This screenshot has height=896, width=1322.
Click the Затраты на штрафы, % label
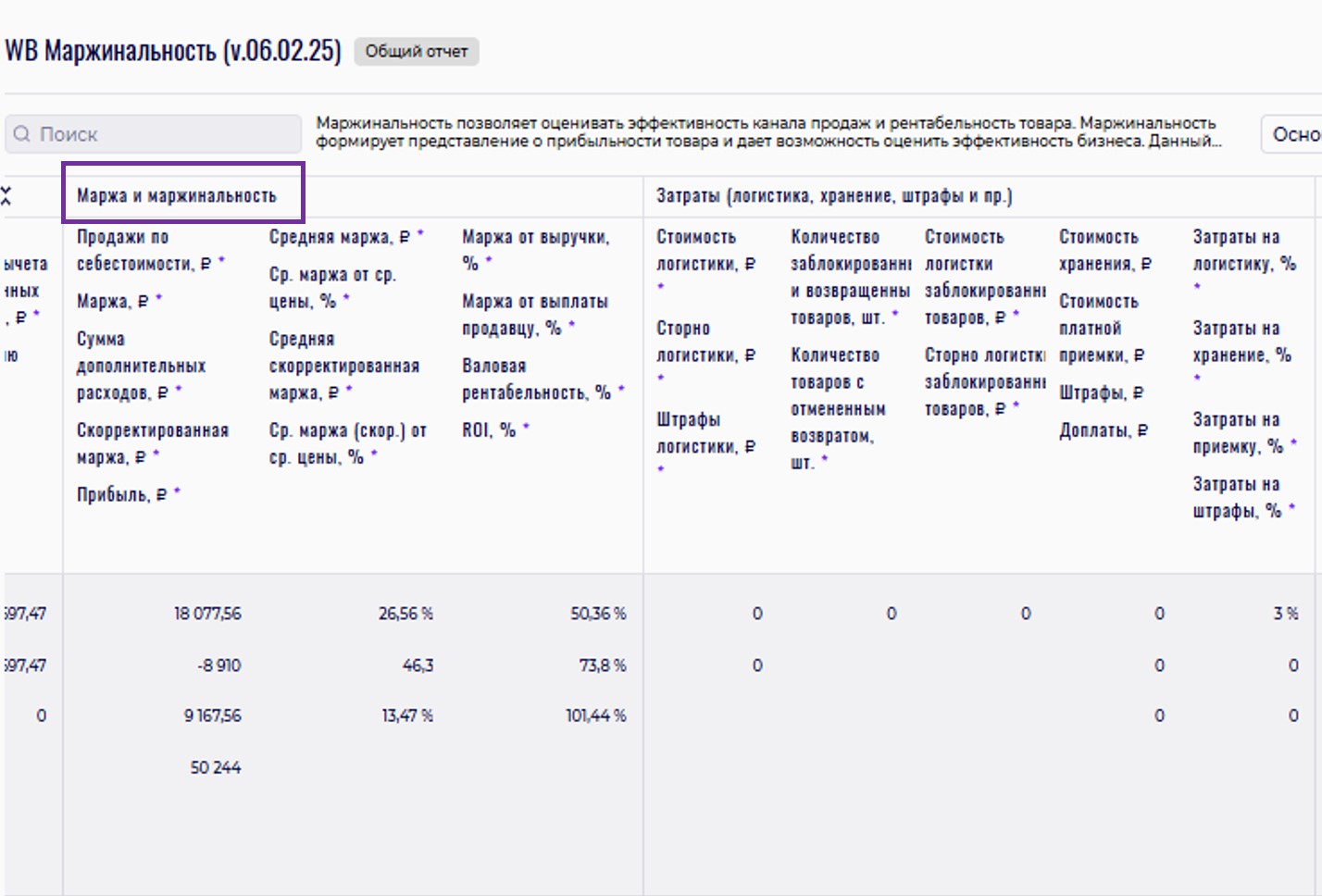[1237, 497]
